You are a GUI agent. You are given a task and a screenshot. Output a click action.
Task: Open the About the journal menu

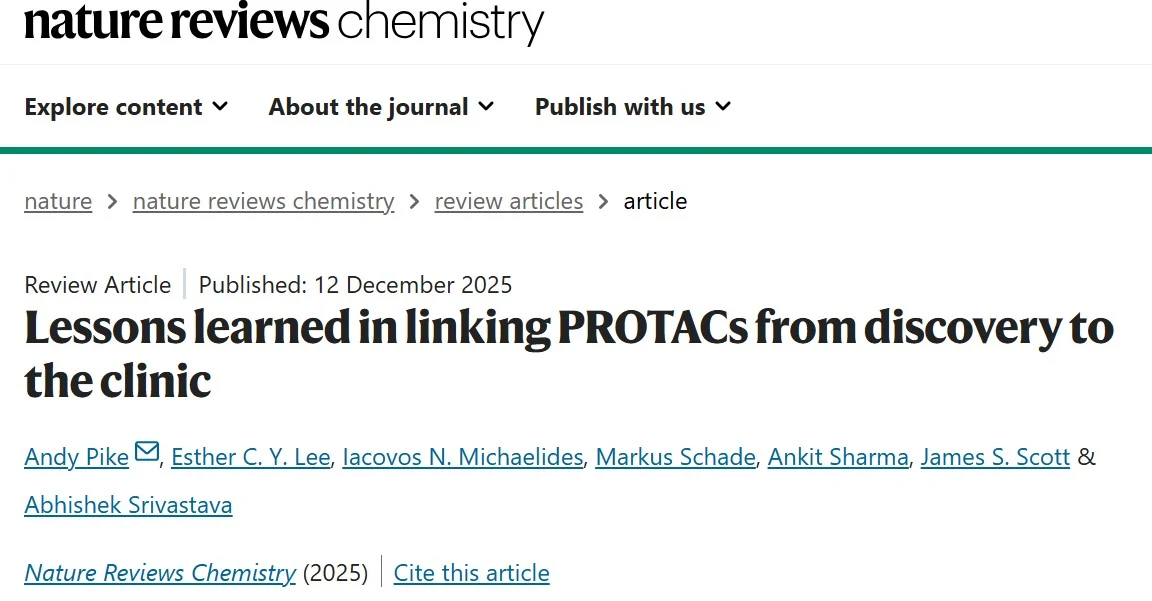368,107
